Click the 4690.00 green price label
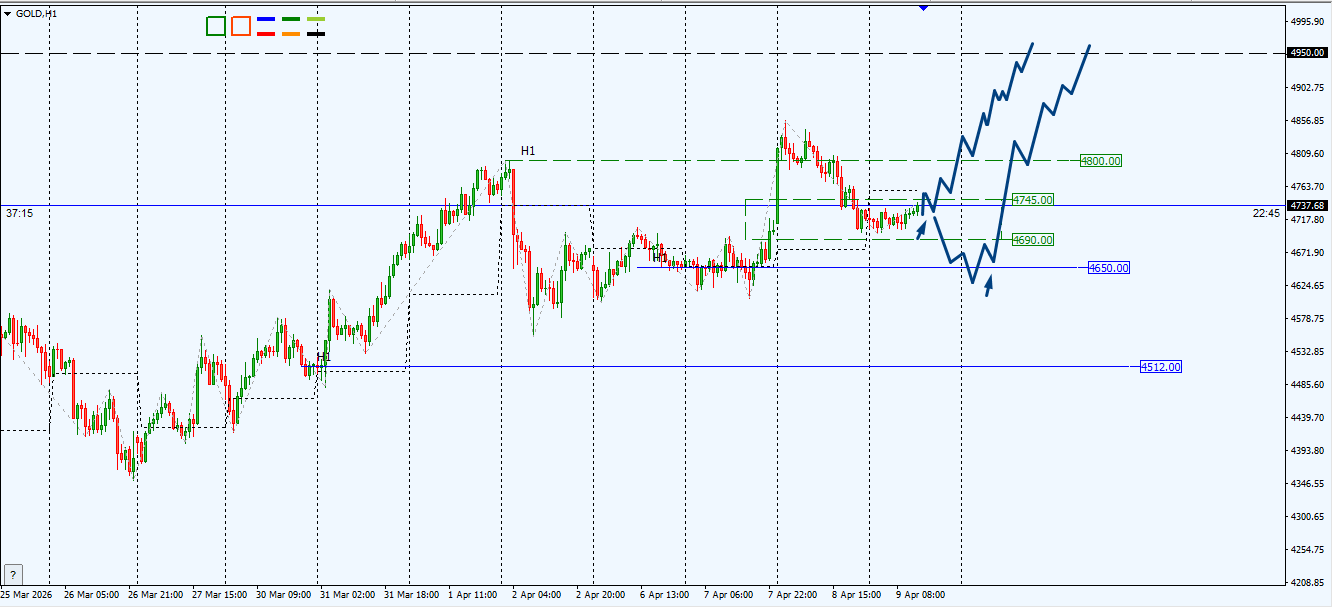The width and height of the screenshot is (1332, 607). 1033,240
